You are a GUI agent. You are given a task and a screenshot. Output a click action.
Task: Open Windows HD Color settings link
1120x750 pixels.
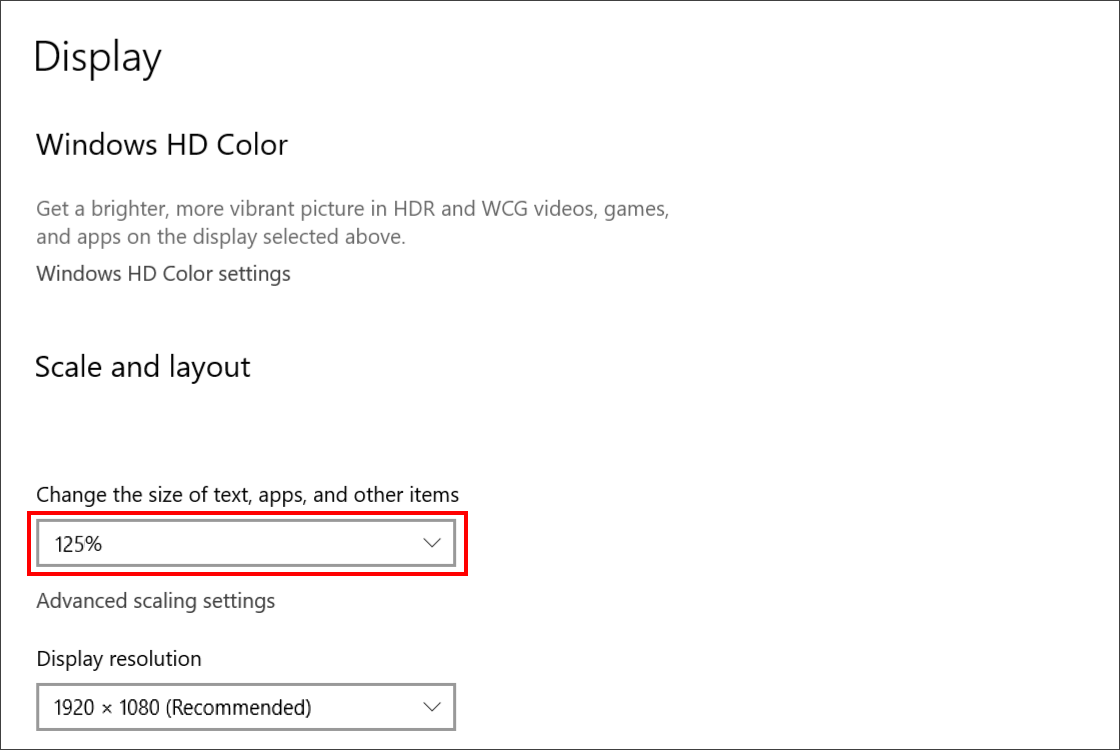[164, 274]
